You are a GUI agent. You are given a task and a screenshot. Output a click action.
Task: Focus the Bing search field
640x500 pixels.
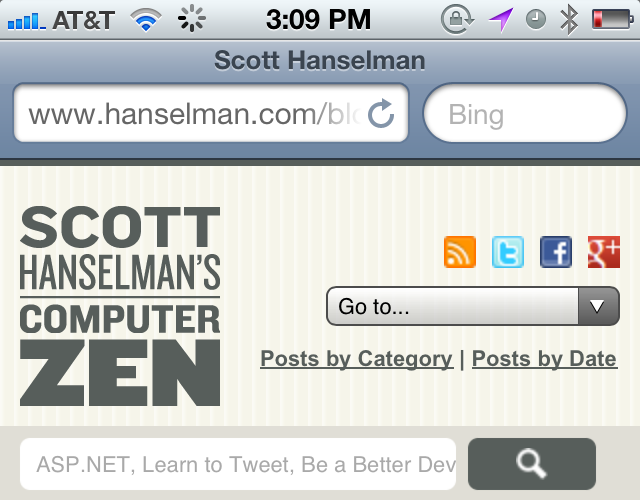click(x=525, y=113)
